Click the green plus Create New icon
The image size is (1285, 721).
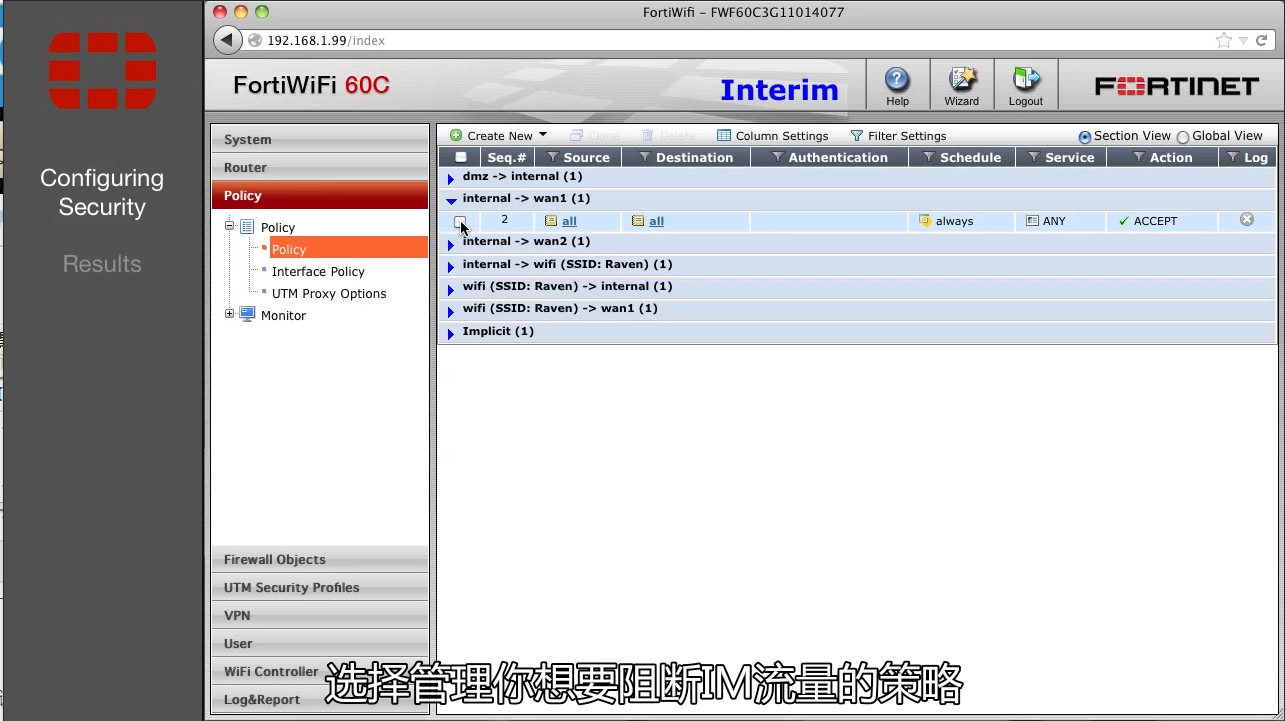(456, 135)
